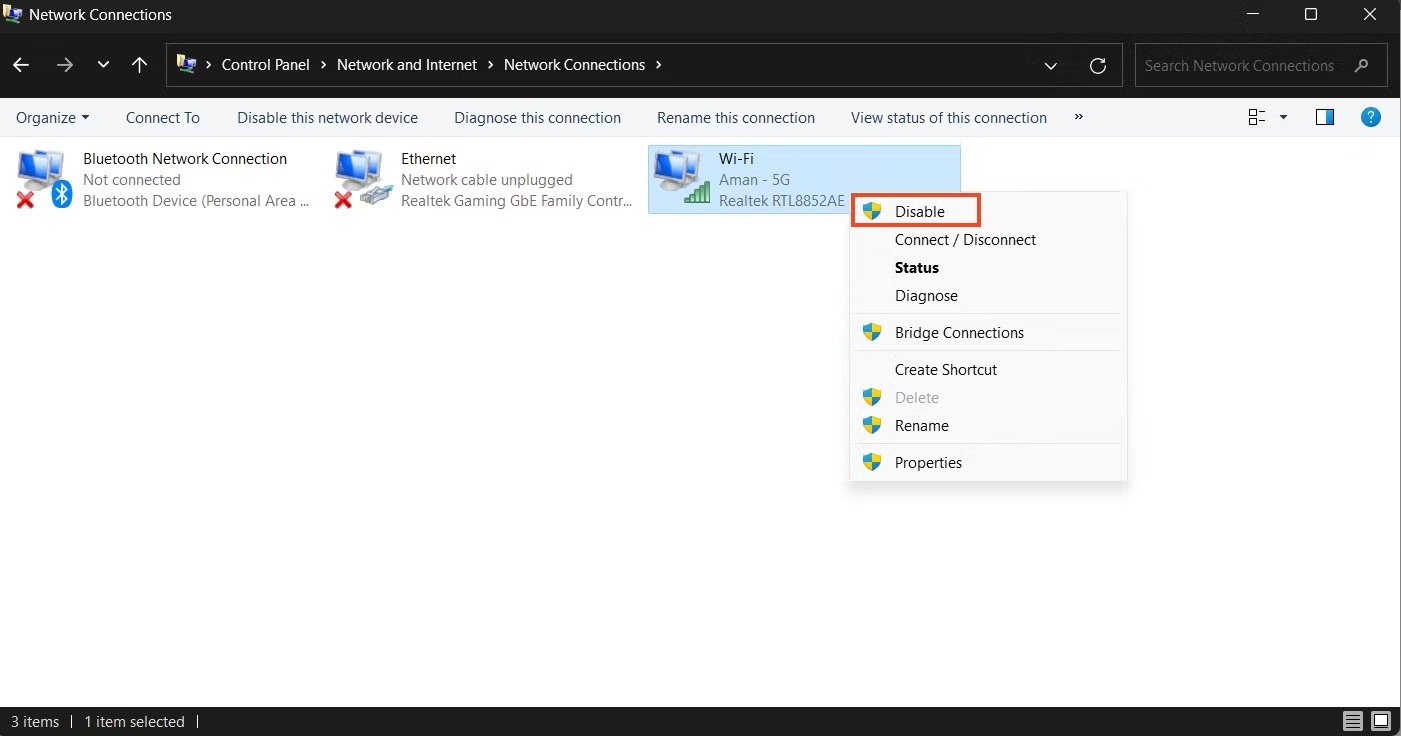Open recent locations chevron beside forward arrow

point(103,65)
